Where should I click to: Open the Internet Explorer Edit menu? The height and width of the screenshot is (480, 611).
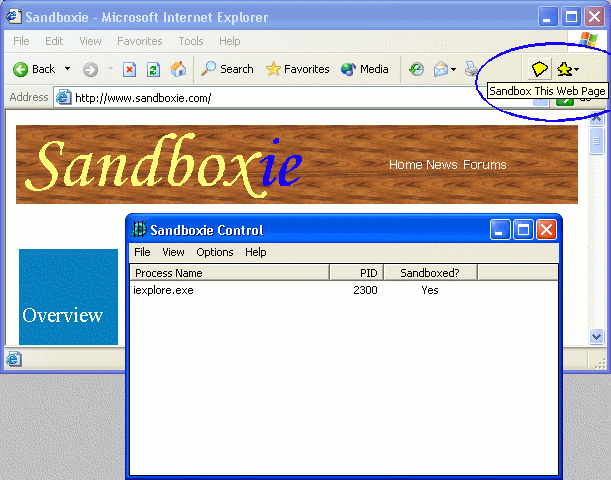tap(54, 41)
